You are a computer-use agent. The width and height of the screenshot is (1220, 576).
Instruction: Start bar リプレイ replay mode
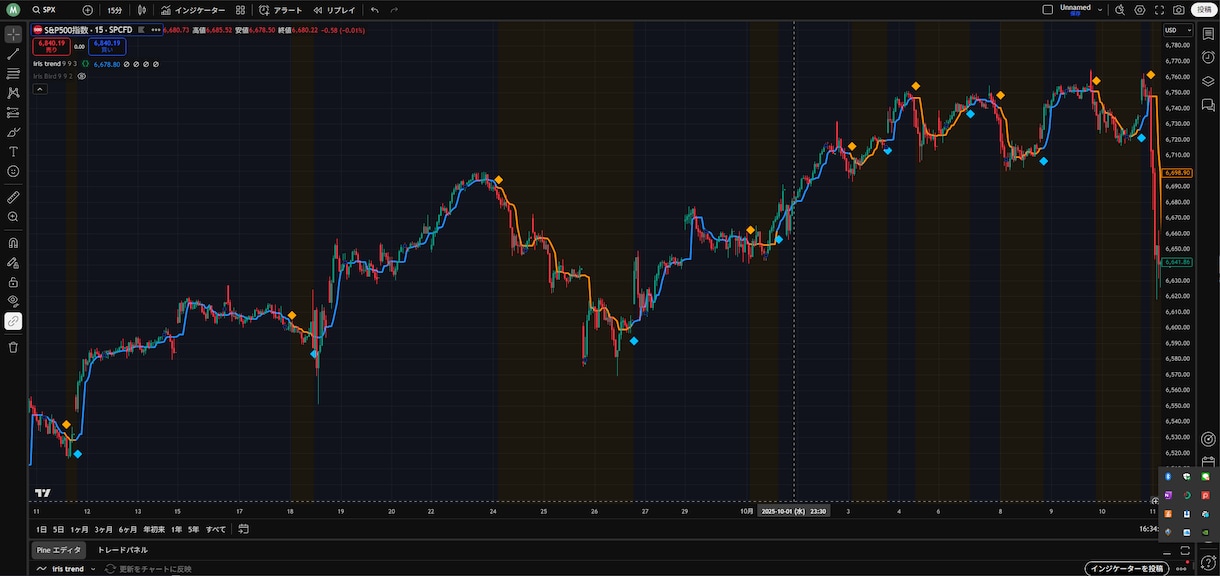point(334,9)
